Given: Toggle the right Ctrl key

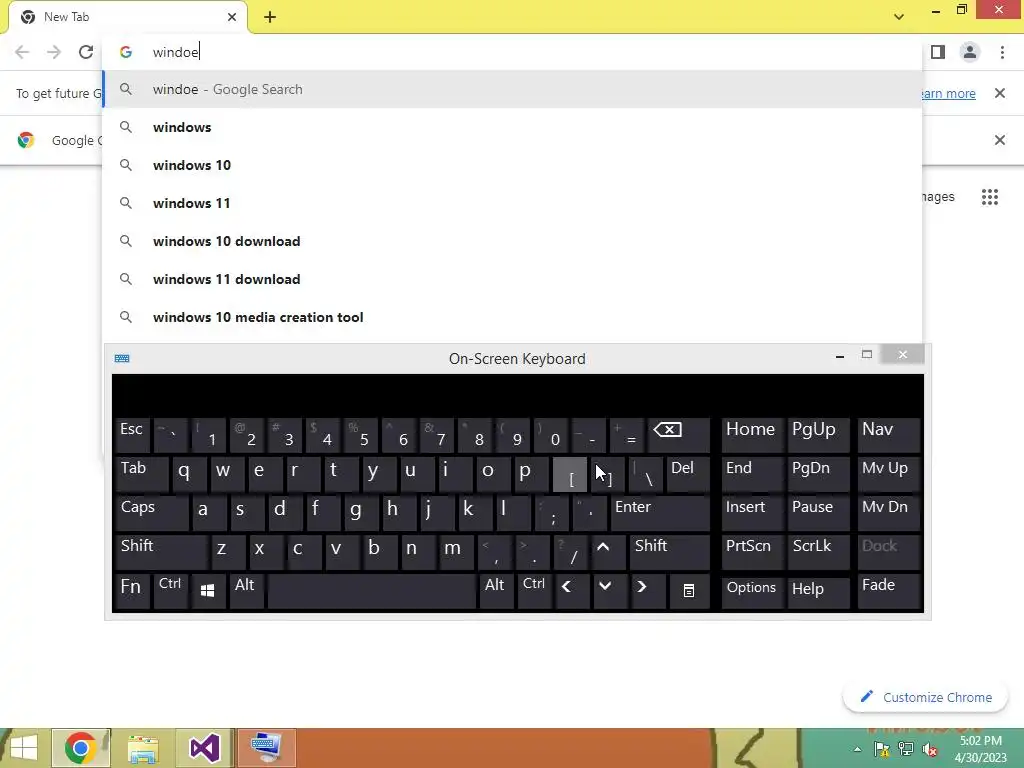Looking at the screenshot, I should (x=534, y=591).
